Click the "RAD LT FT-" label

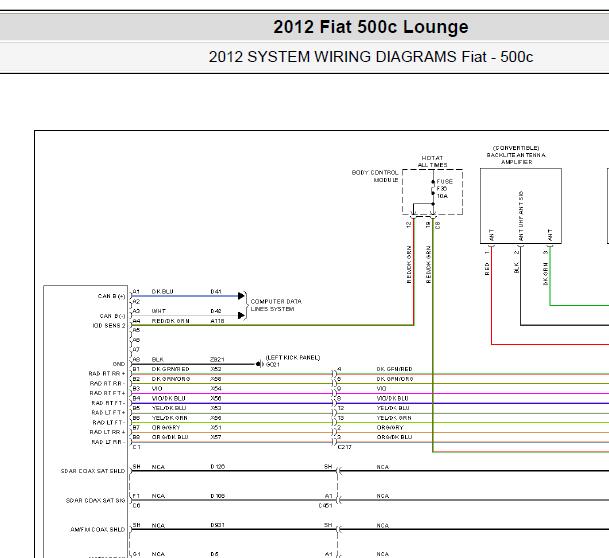click(x=109, y=422)
